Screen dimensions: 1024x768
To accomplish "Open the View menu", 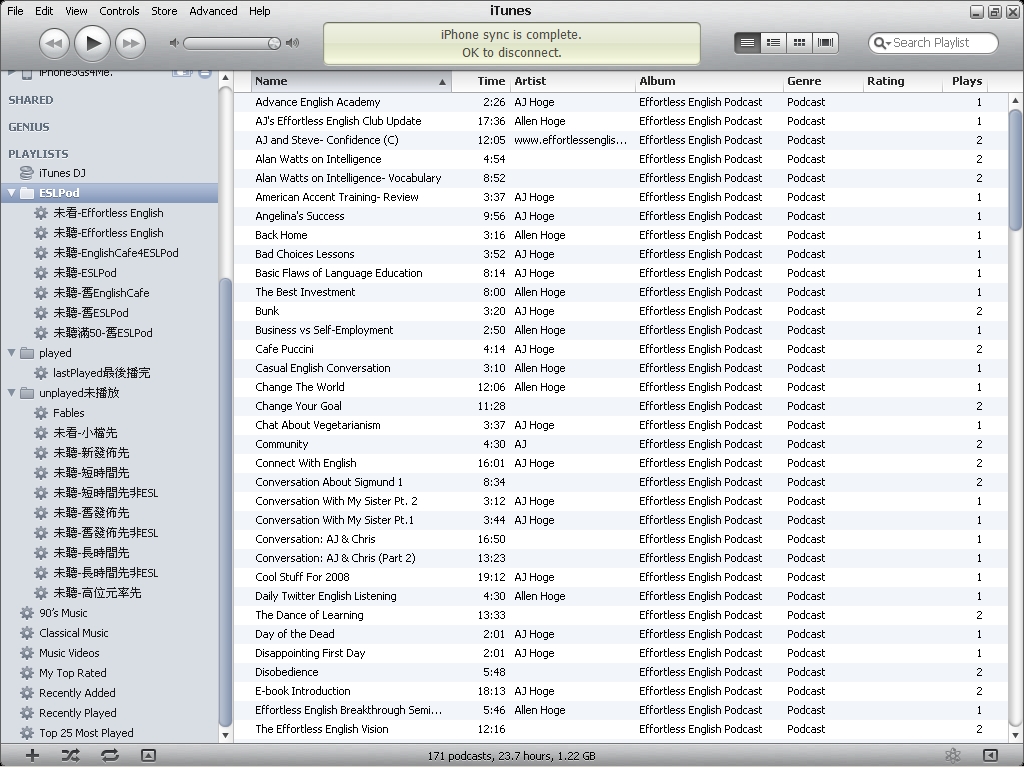I will pos(76,11).
